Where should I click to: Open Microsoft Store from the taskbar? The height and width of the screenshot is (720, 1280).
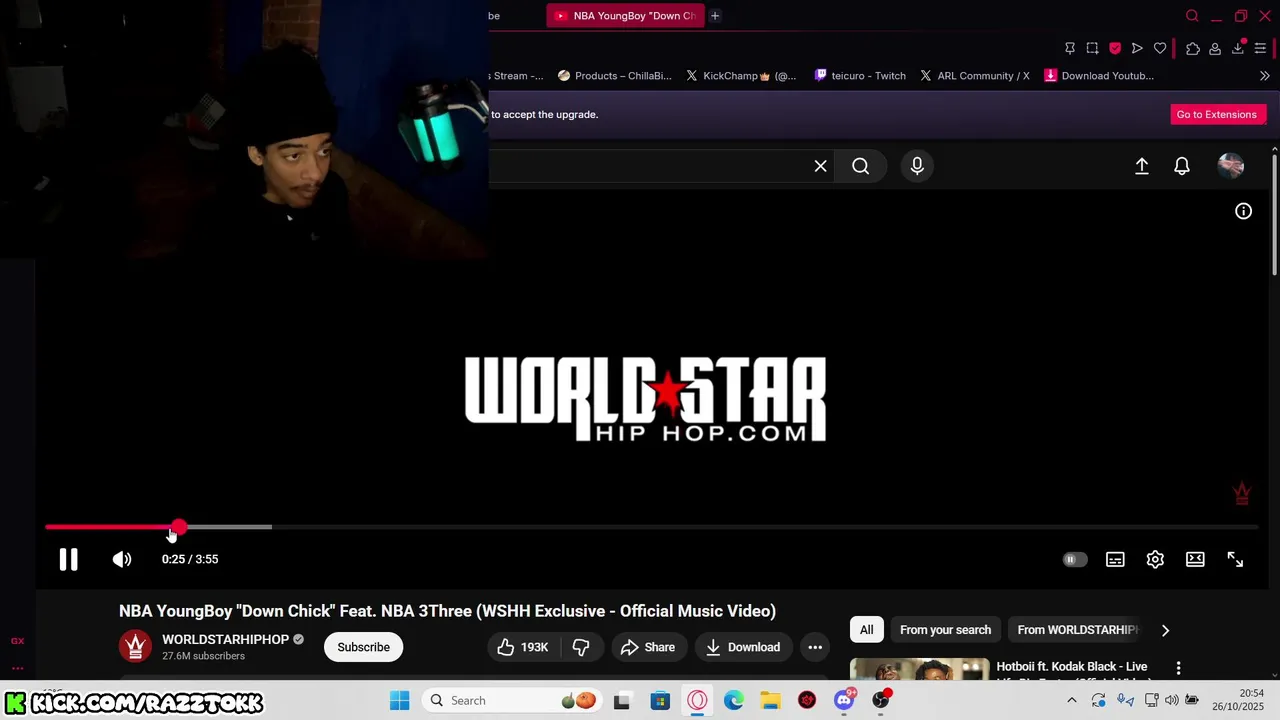pos(660,700)
